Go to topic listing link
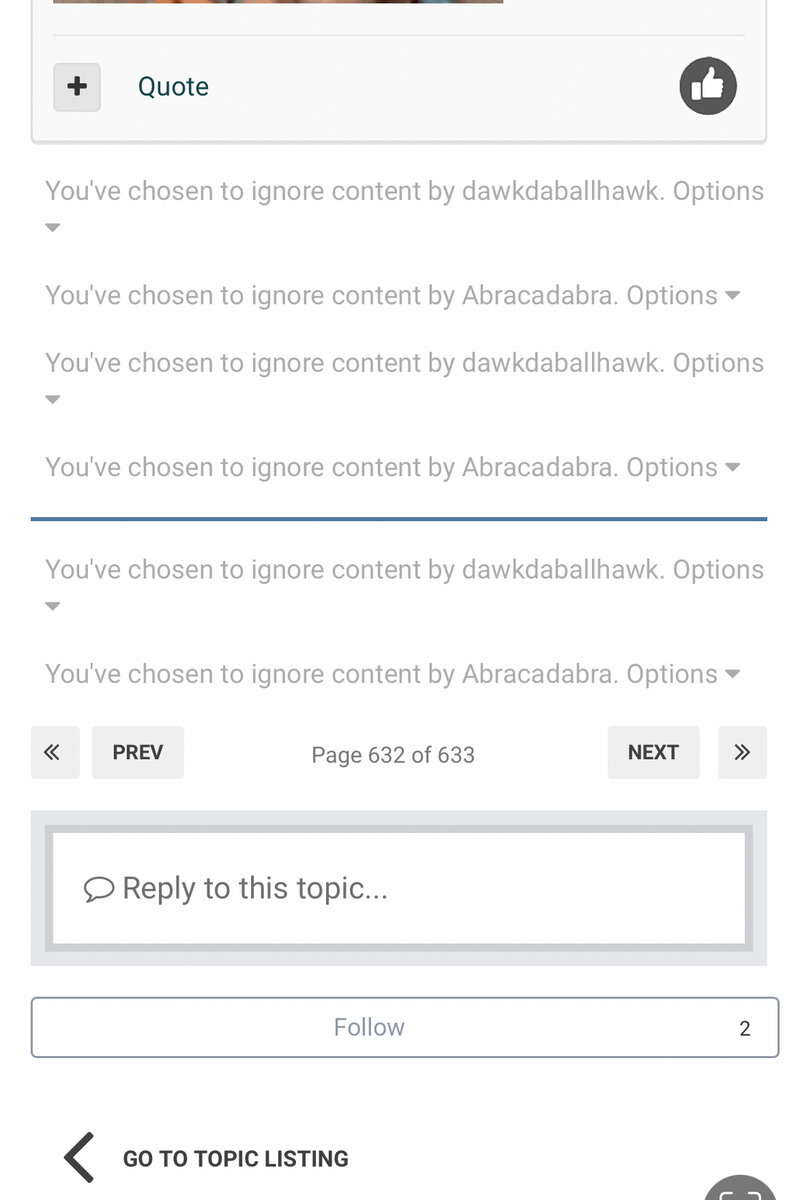The height and width of the screenshot is (1200, 798). pyautogui.click(x=235, y=1159)
